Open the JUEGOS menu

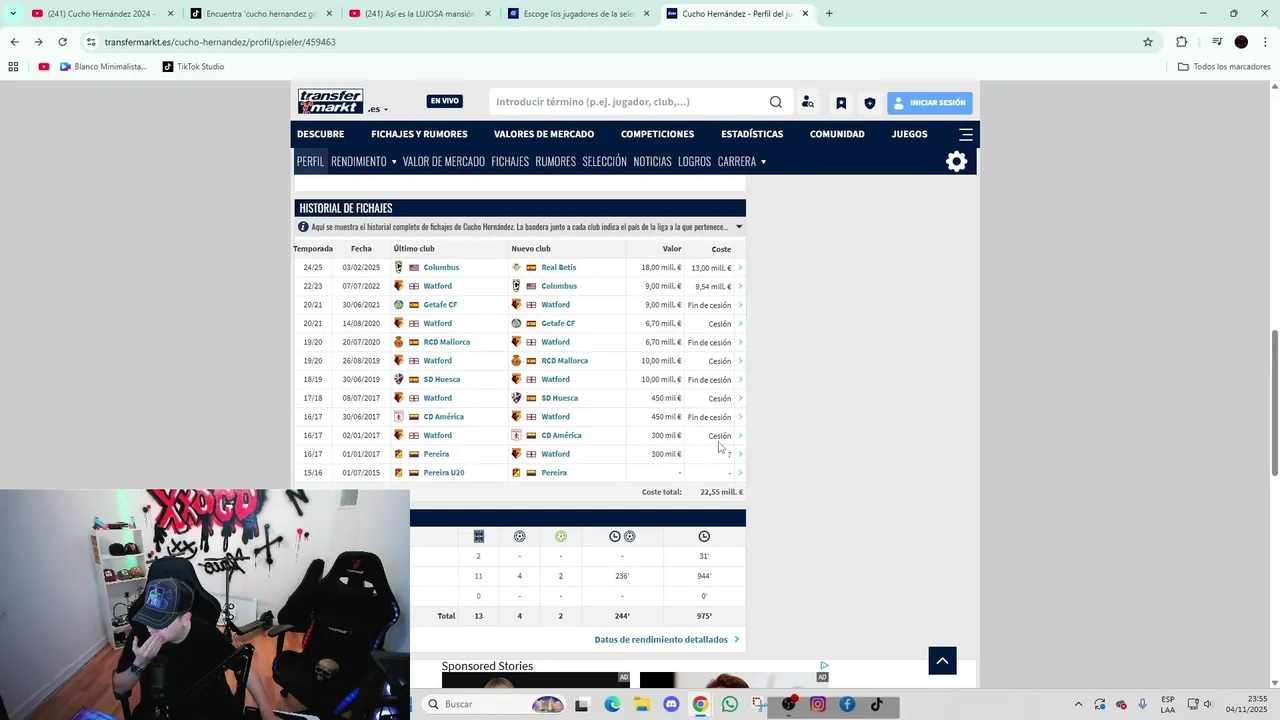[909, 134]
